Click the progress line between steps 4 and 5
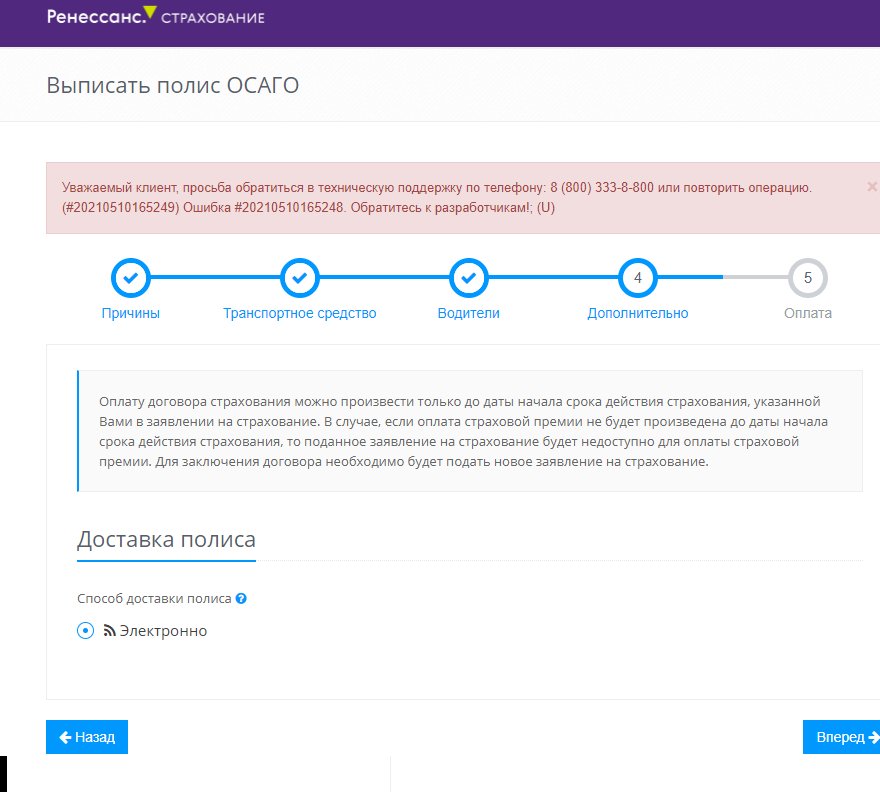 click(x=723, y=277)
